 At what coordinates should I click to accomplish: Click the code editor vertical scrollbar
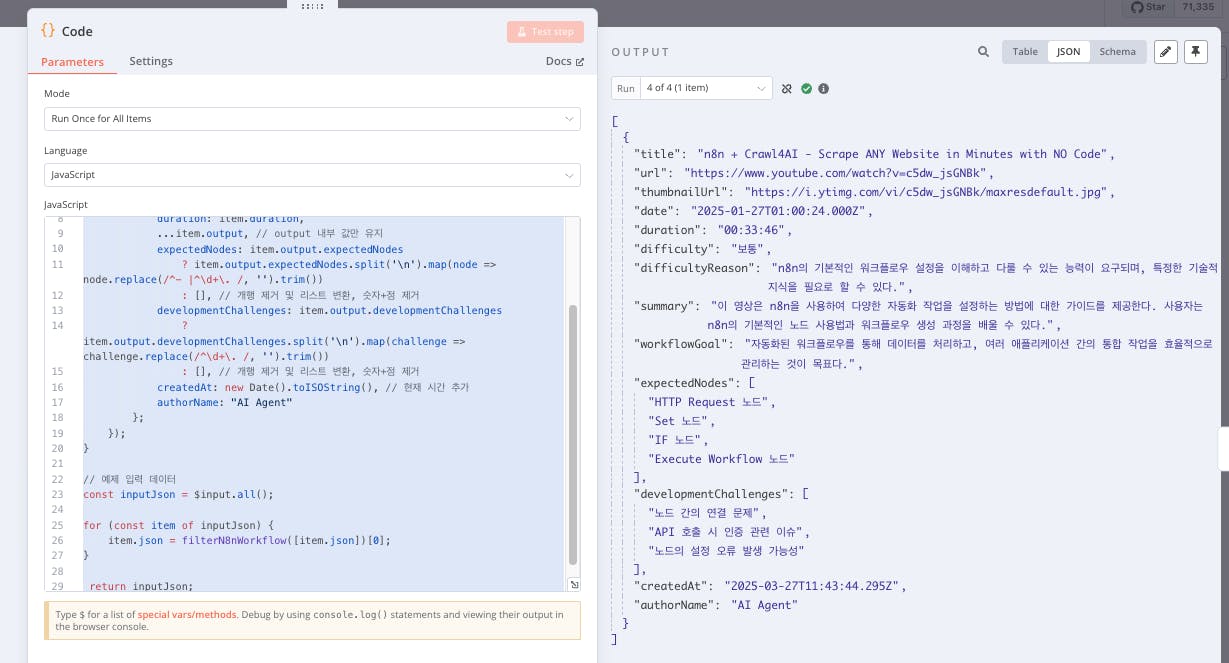573,435
